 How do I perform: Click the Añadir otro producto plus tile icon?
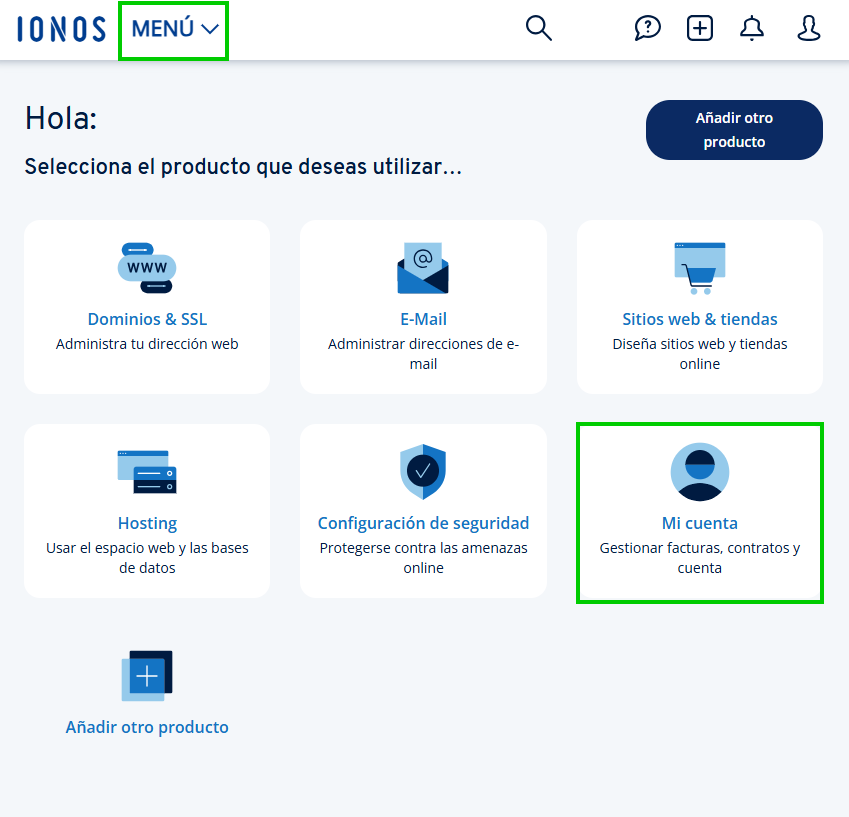click(147, 675)
